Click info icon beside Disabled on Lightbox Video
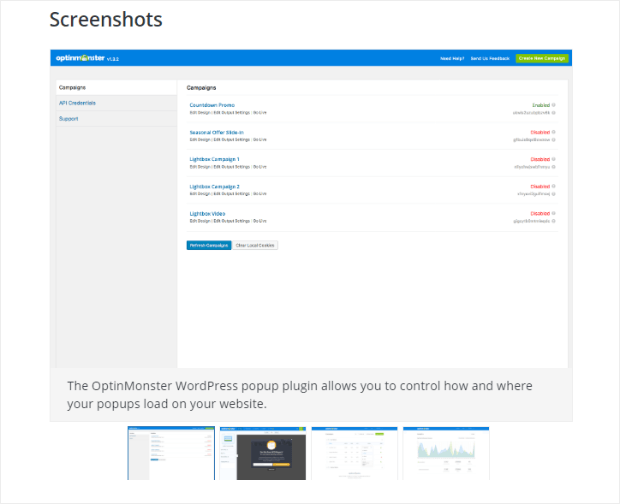The height and width of the screenshot is (504, 620). (554, 213)
